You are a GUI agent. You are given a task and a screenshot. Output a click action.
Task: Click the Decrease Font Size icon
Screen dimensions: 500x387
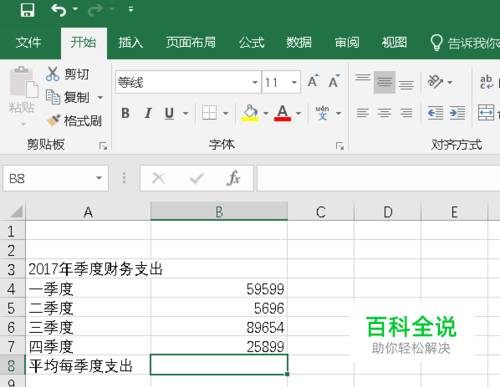click(x=334, y=81)
